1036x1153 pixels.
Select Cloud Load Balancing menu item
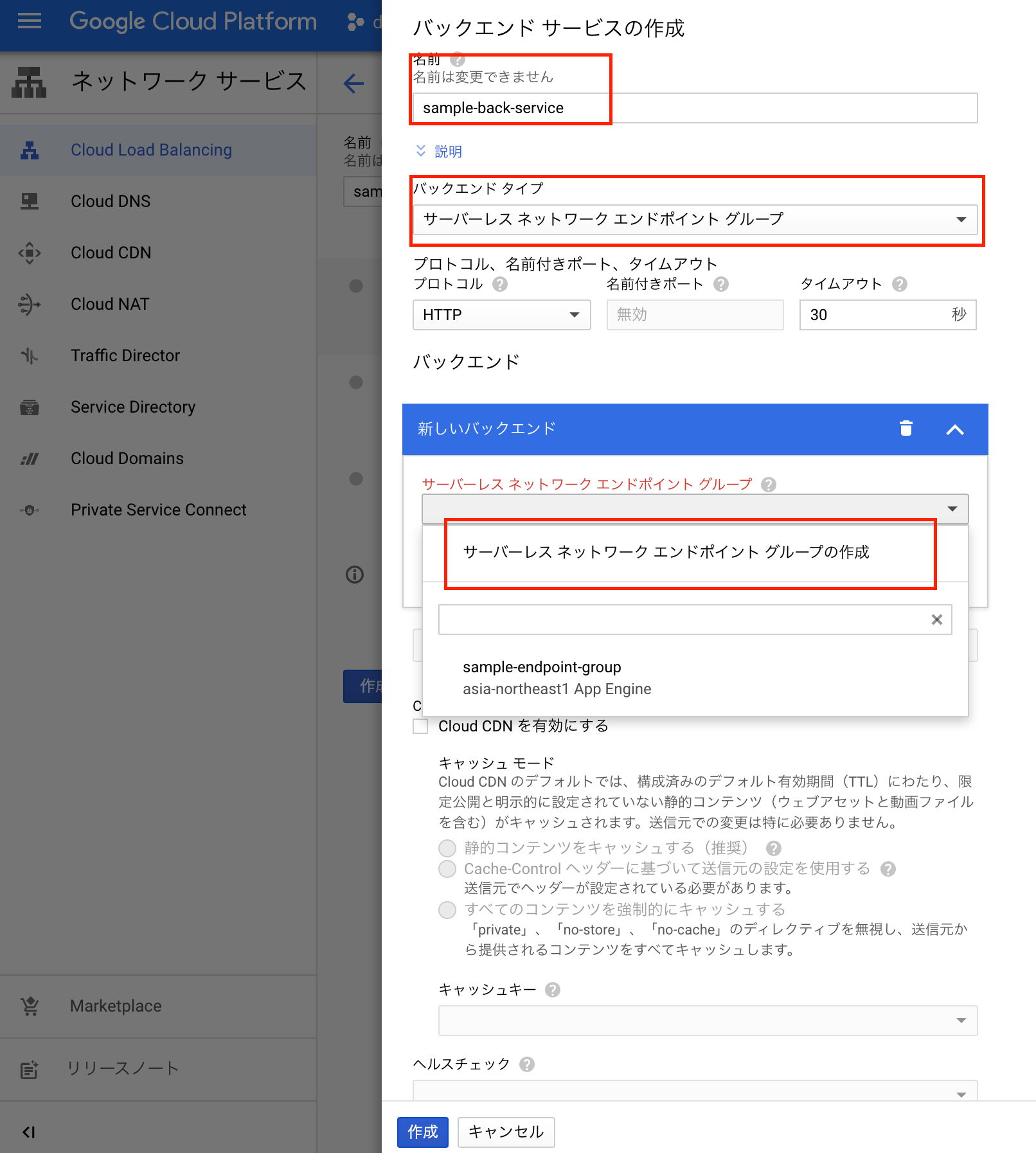(x=158, y=150)
